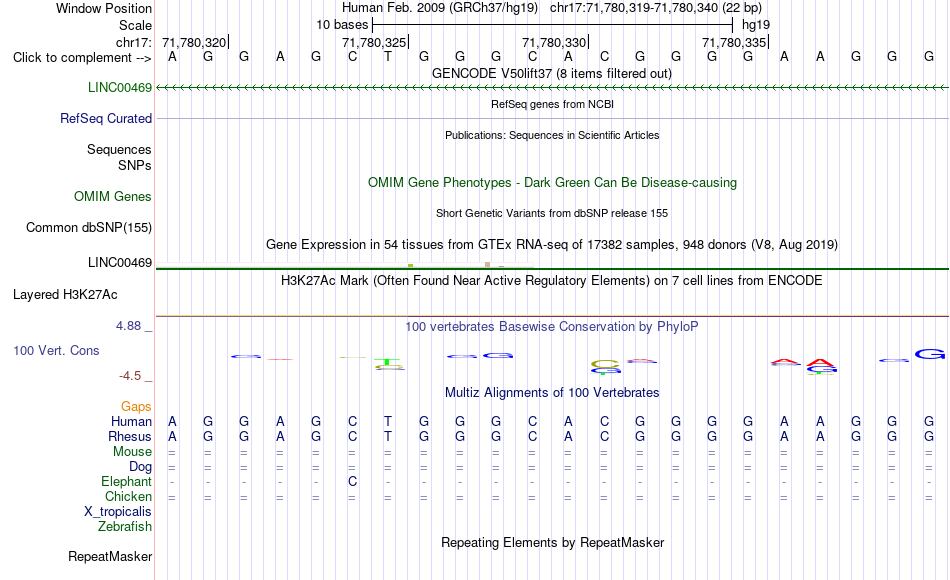The width and height of the screenshot is (950, 580).
Task: Click the Scale label
Action: [136, 25]
